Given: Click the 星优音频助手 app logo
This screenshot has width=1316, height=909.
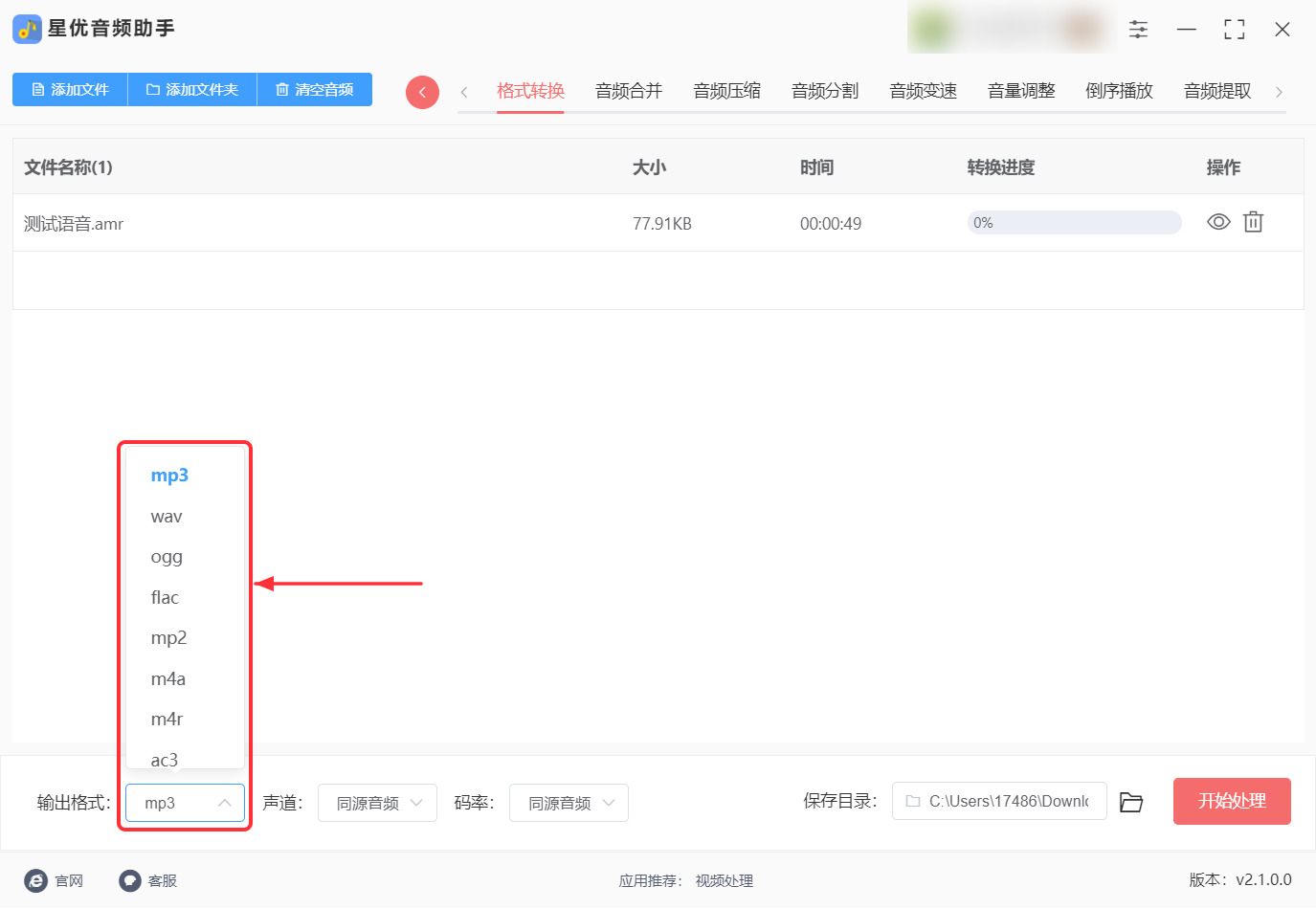Looking at the screenshot, I should (x=27, y=29).
